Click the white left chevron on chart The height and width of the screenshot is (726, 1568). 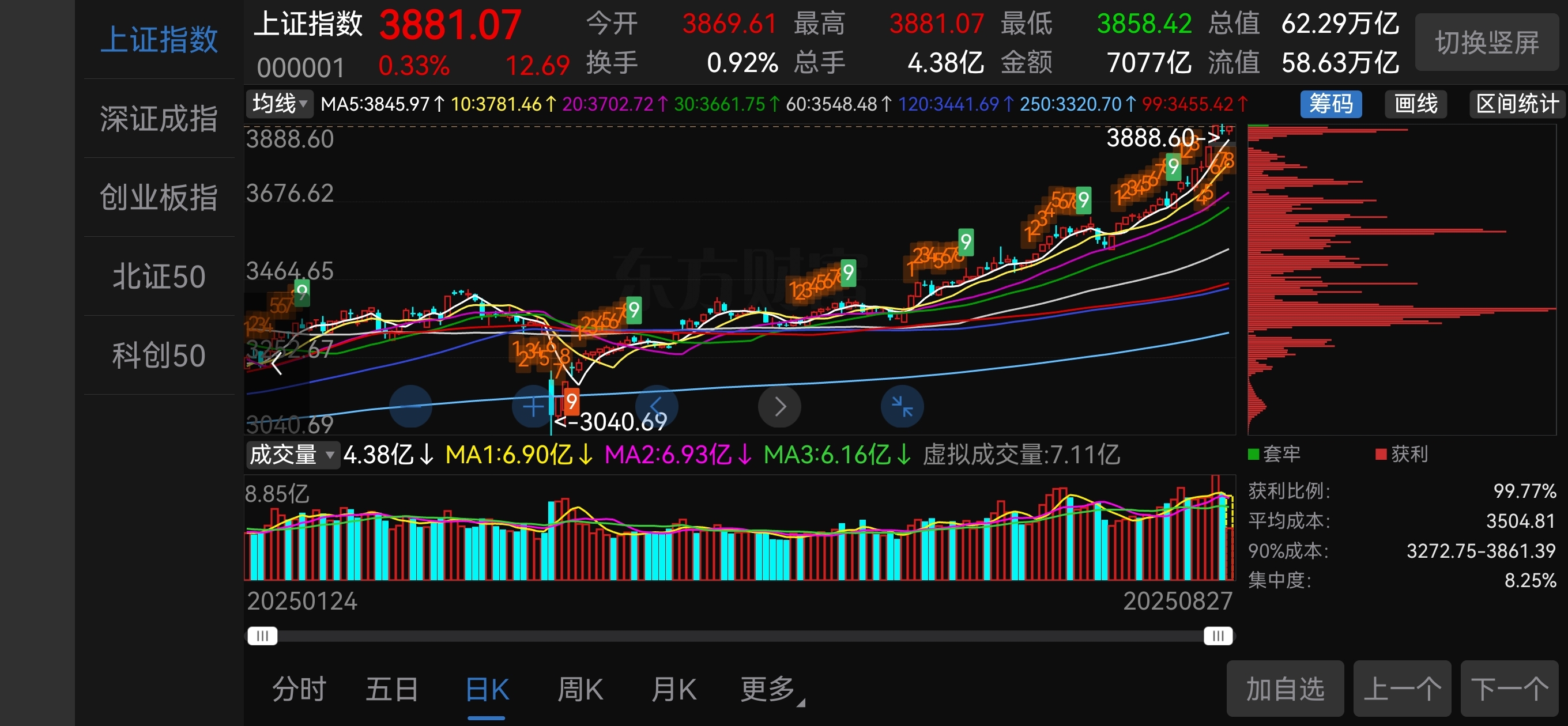[276, 364]
